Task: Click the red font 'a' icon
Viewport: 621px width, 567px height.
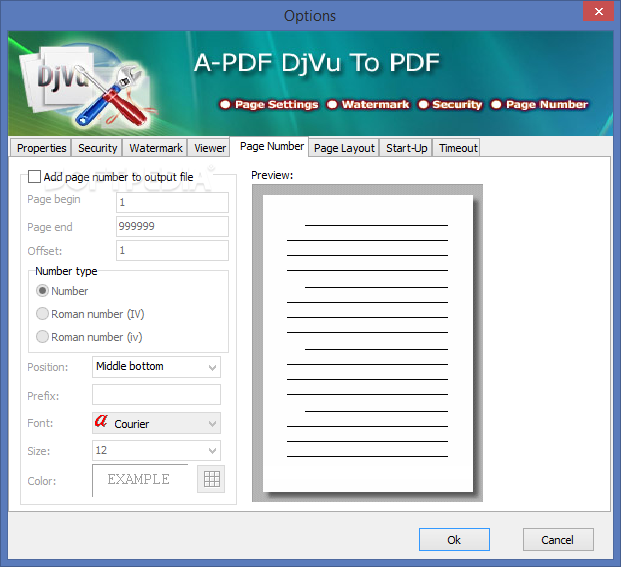Action: point(101,420)
